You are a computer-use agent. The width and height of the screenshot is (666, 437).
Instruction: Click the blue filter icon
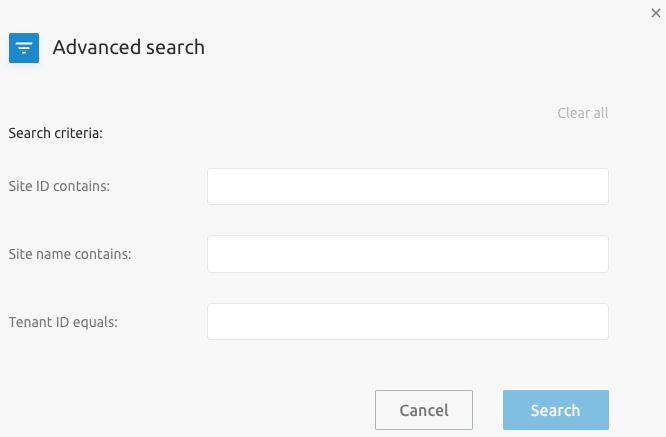tap(24, 48)
